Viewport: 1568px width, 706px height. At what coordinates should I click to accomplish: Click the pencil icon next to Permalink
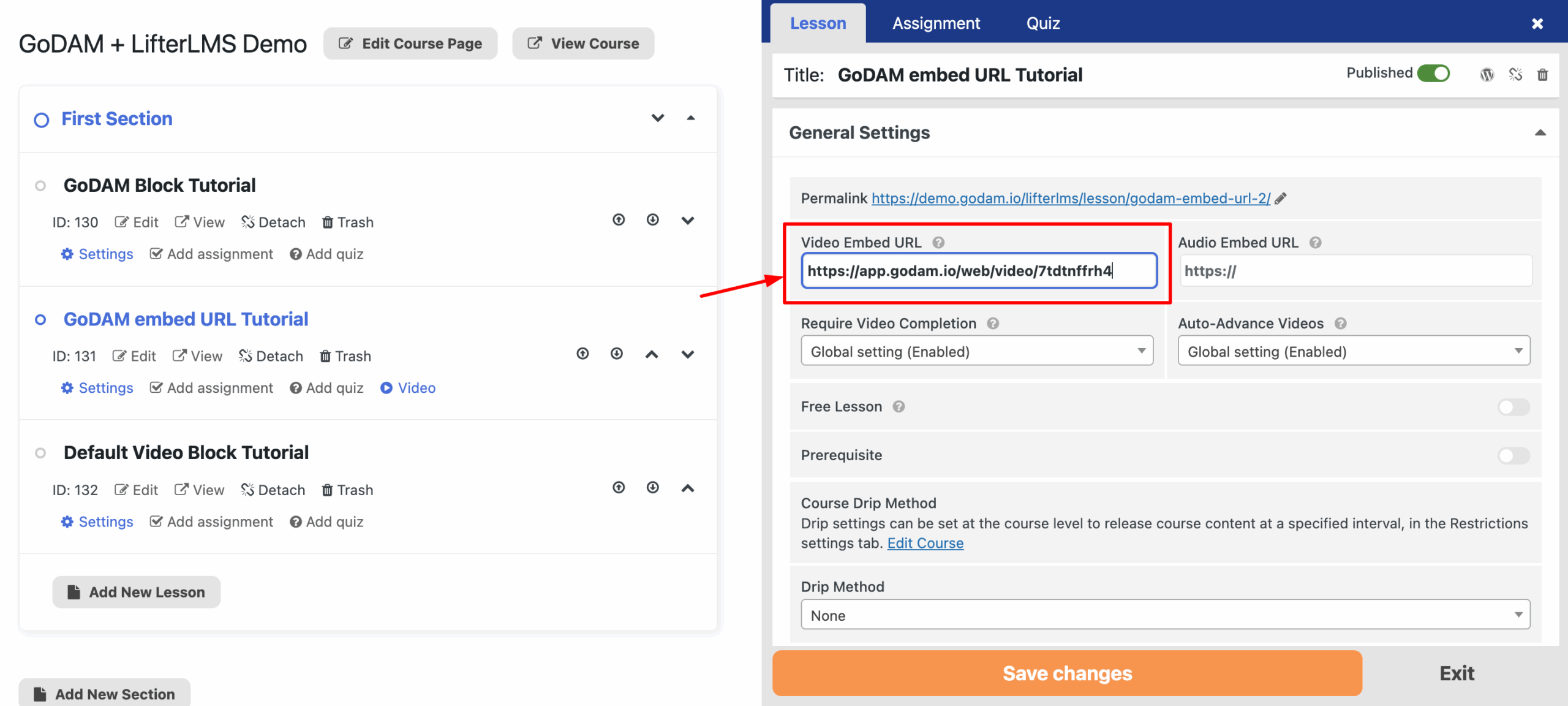(1281, 199)
